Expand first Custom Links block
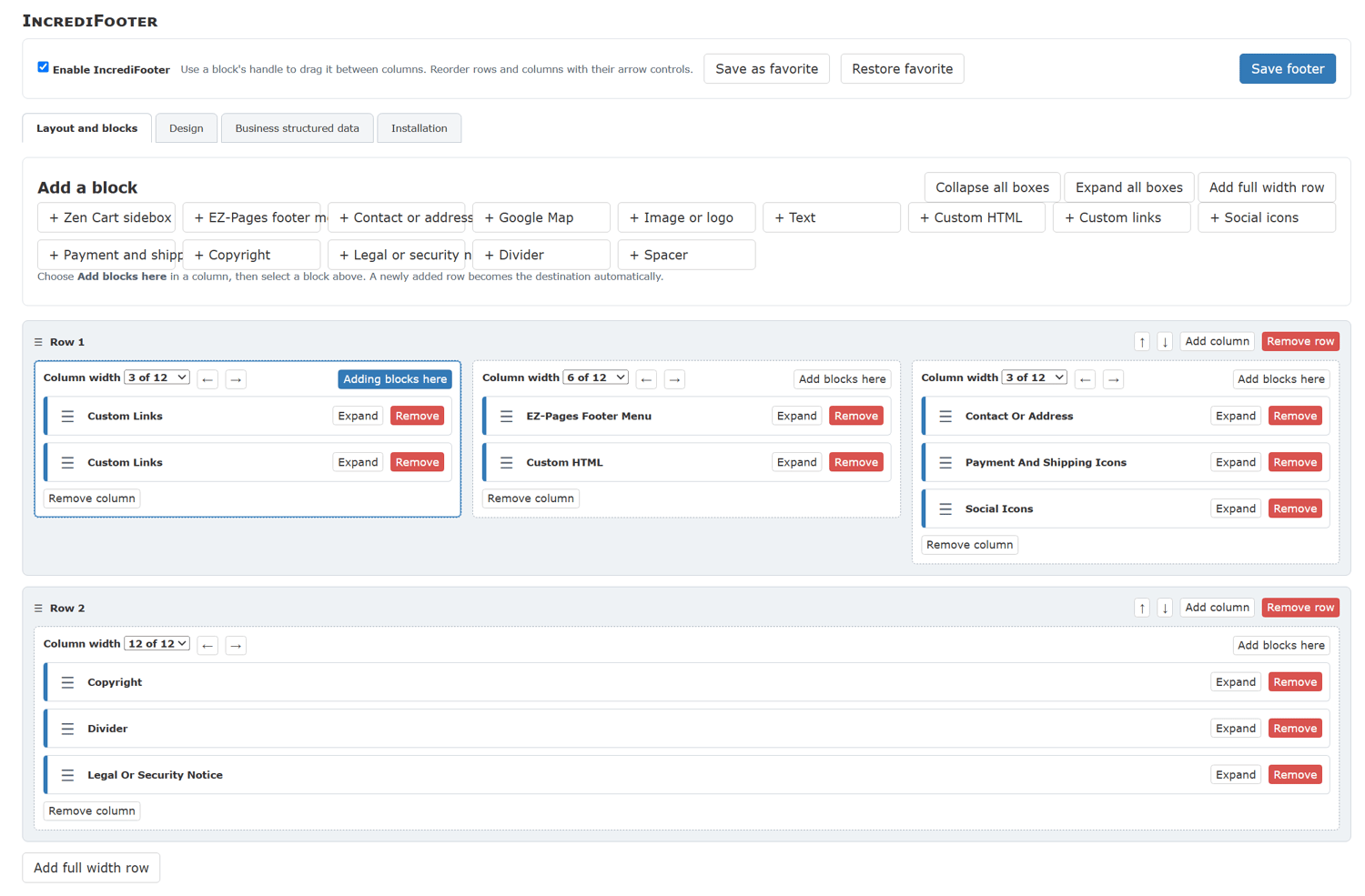 358,416
